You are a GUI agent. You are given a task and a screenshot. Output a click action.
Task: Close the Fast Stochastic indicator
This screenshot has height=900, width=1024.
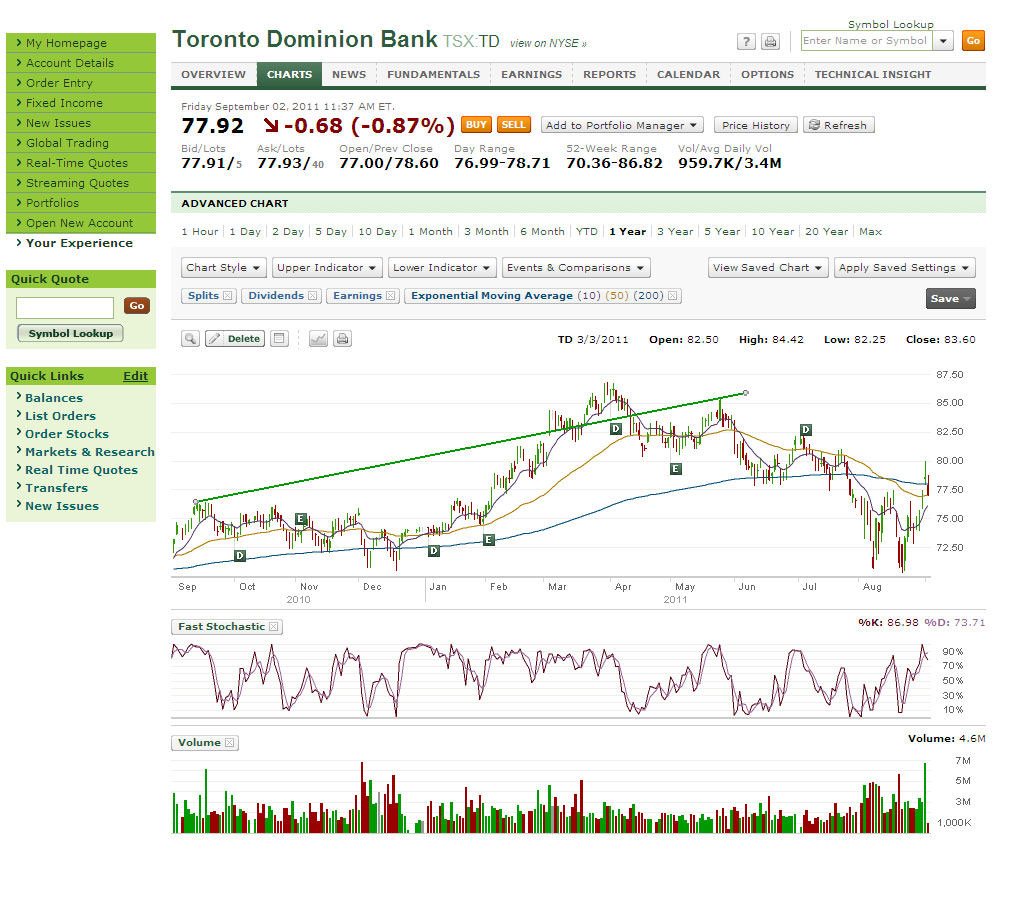[274, 627]
